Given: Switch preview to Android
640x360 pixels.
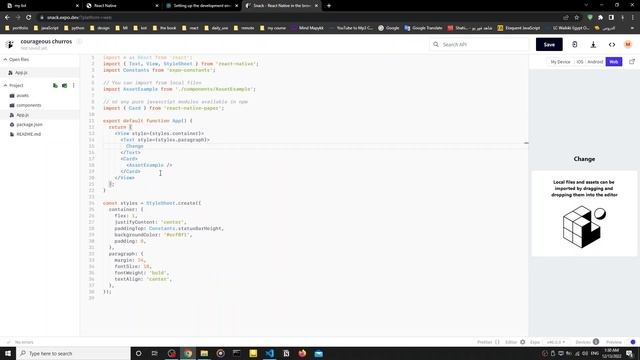Looking at the screenshot, I should (x=595, y=62).
